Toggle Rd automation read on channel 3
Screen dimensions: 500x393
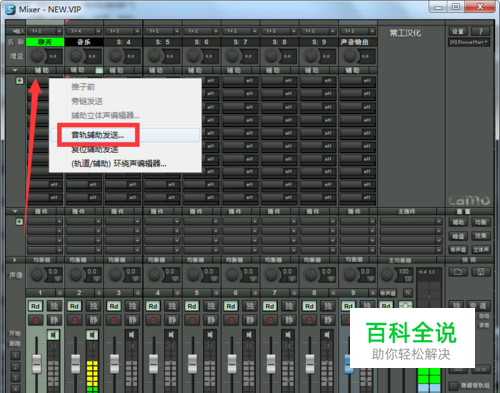pyautogui.click(x=114, y=306)
